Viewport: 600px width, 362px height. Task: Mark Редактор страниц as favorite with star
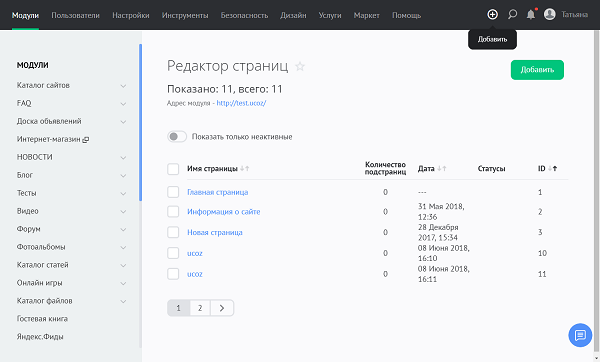coord(300,67)
